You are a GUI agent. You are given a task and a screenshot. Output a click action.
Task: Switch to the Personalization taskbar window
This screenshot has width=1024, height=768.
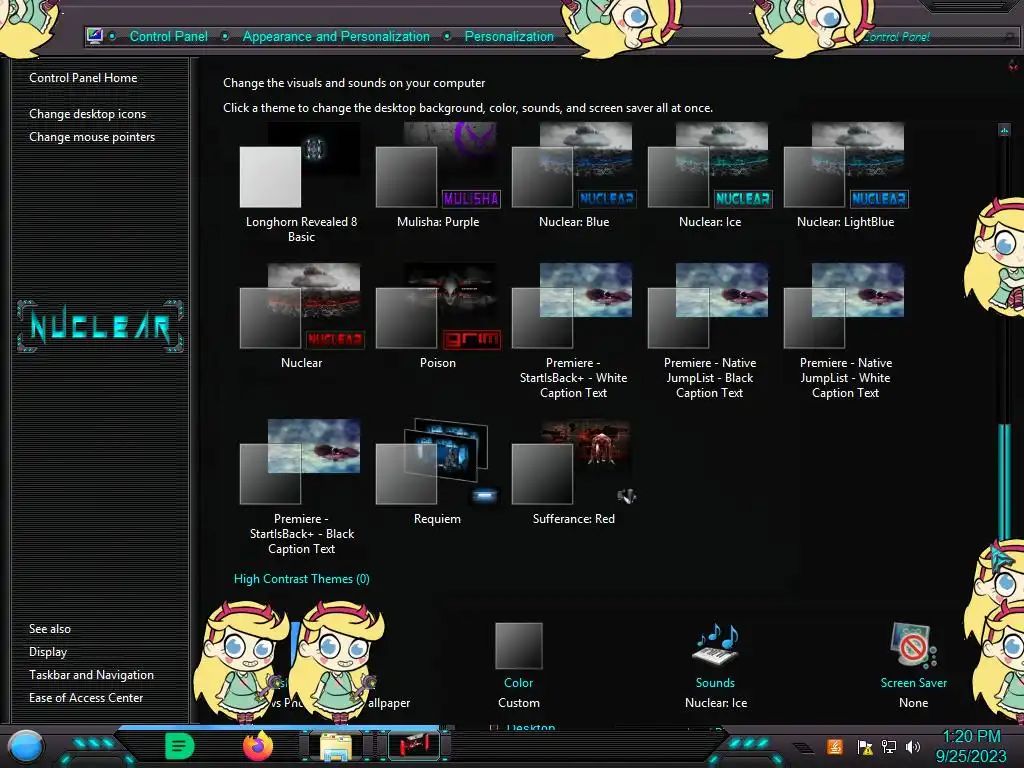[x=414, y=746]
